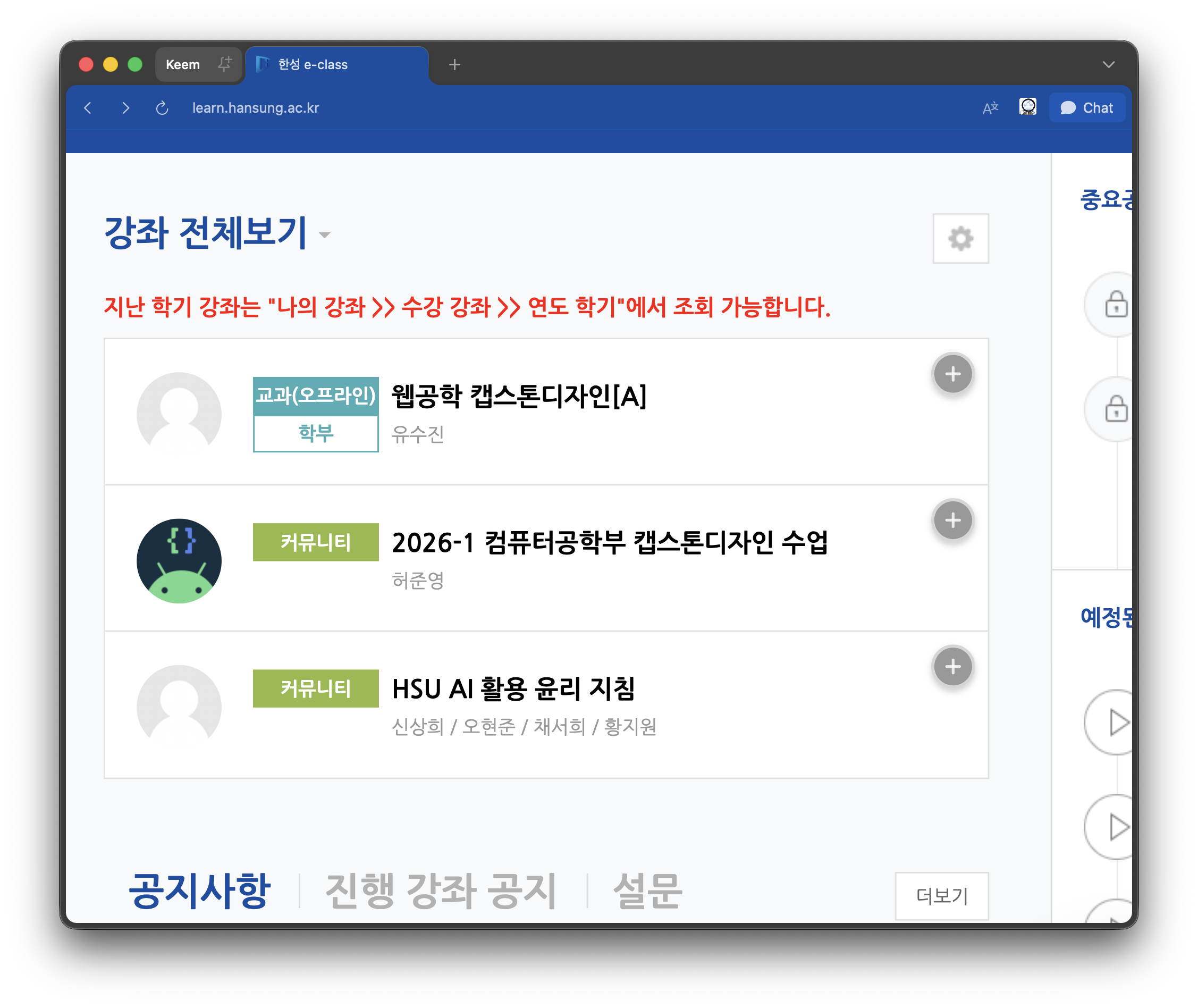Click the plus icon on the 2026-1 캡스톤디자인 course
Image resolution: width=1198 pixels, height=1008 pixels.
[952, 519]
